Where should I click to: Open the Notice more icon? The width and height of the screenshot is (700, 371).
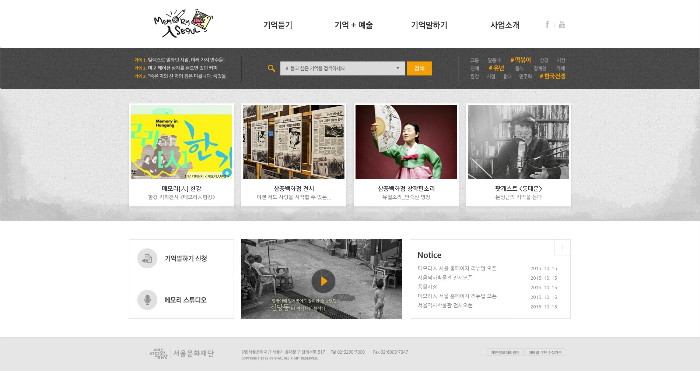coord(562,247)
